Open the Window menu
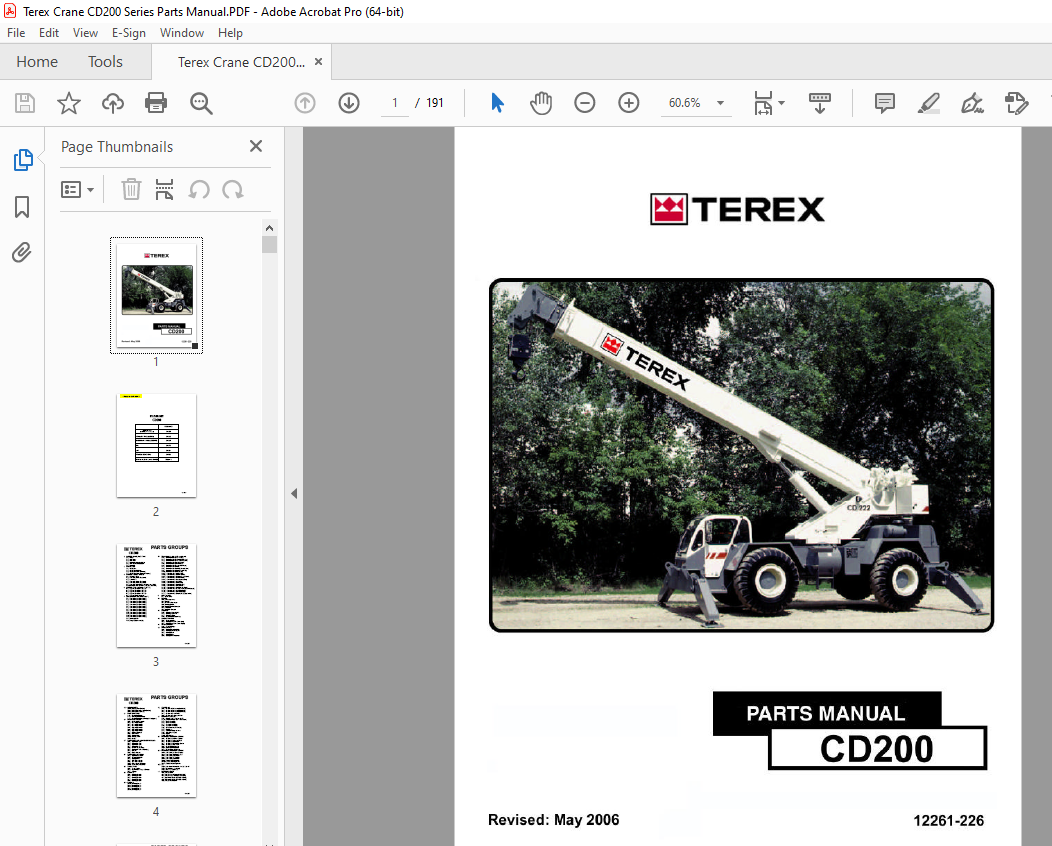Image resolution: width=1052 pixels, height=846 pixels. (182, 33)
